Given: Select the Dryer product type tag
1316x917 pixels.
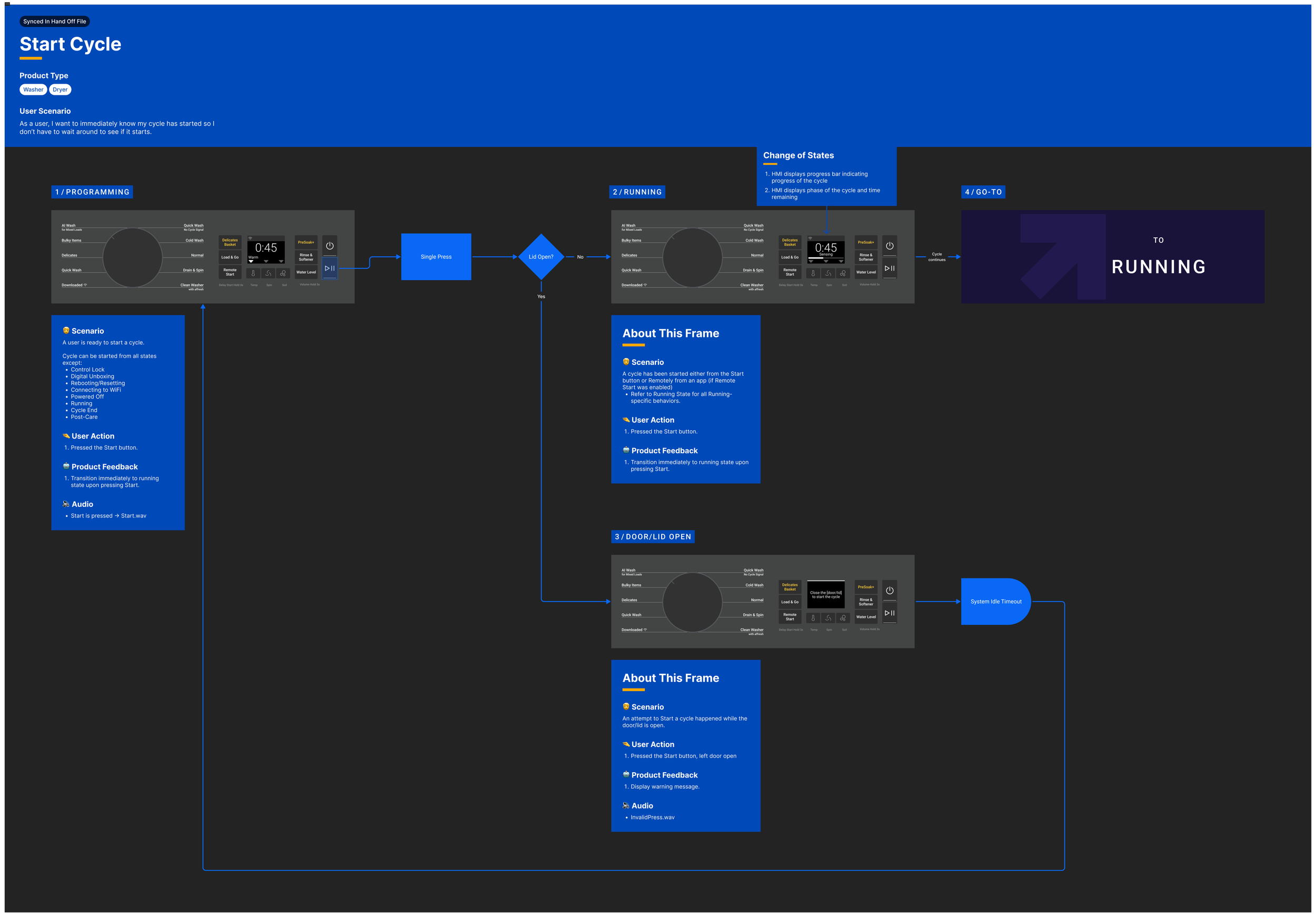Looking at the screenshot, I should pos(60,89).
